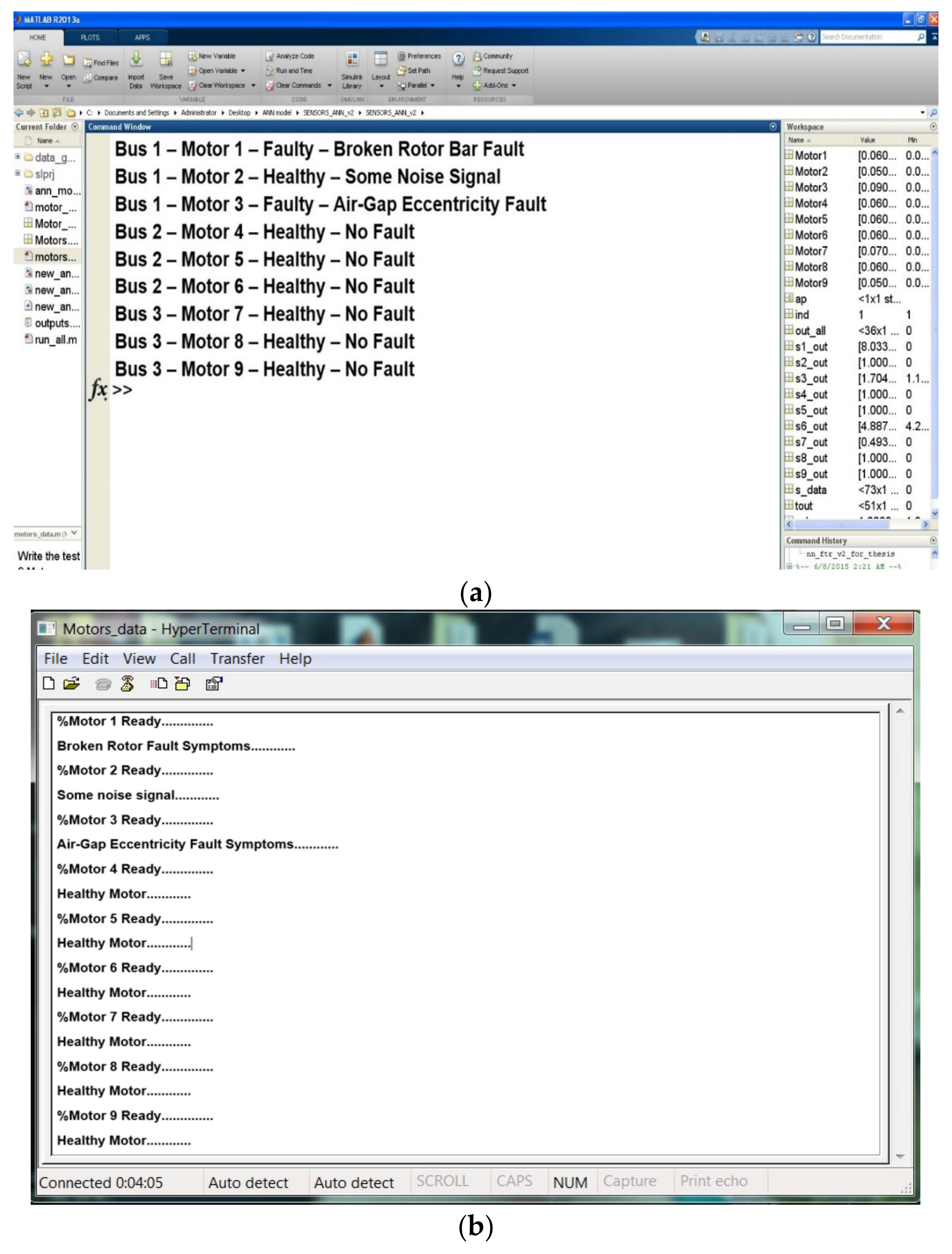Expand the slprj folder tree node
The width and height of the screenshot is (952, 1254).
(x=18, y=173)
